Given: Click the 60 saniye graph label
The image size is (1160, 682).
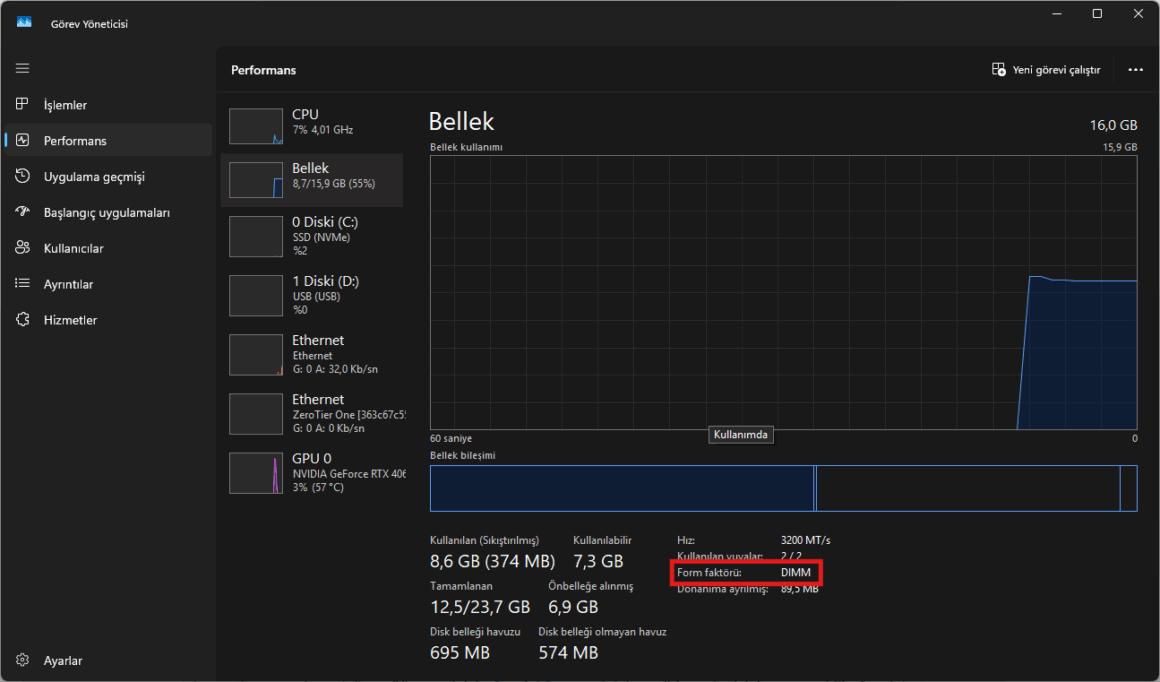Looking at the screenshot, I should coord(451,439).
